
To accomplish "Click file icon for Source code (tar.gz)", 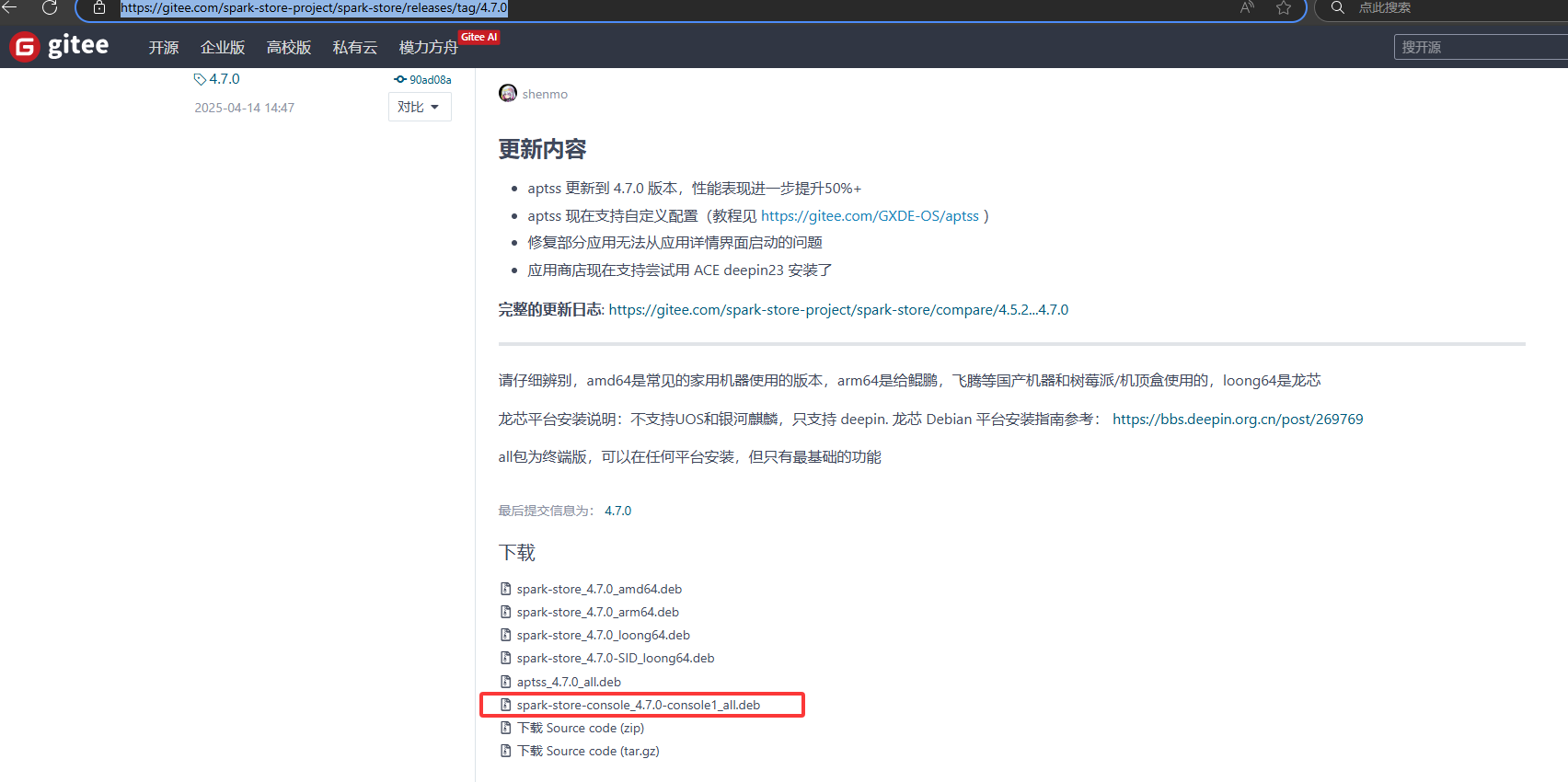I will 505,751.
